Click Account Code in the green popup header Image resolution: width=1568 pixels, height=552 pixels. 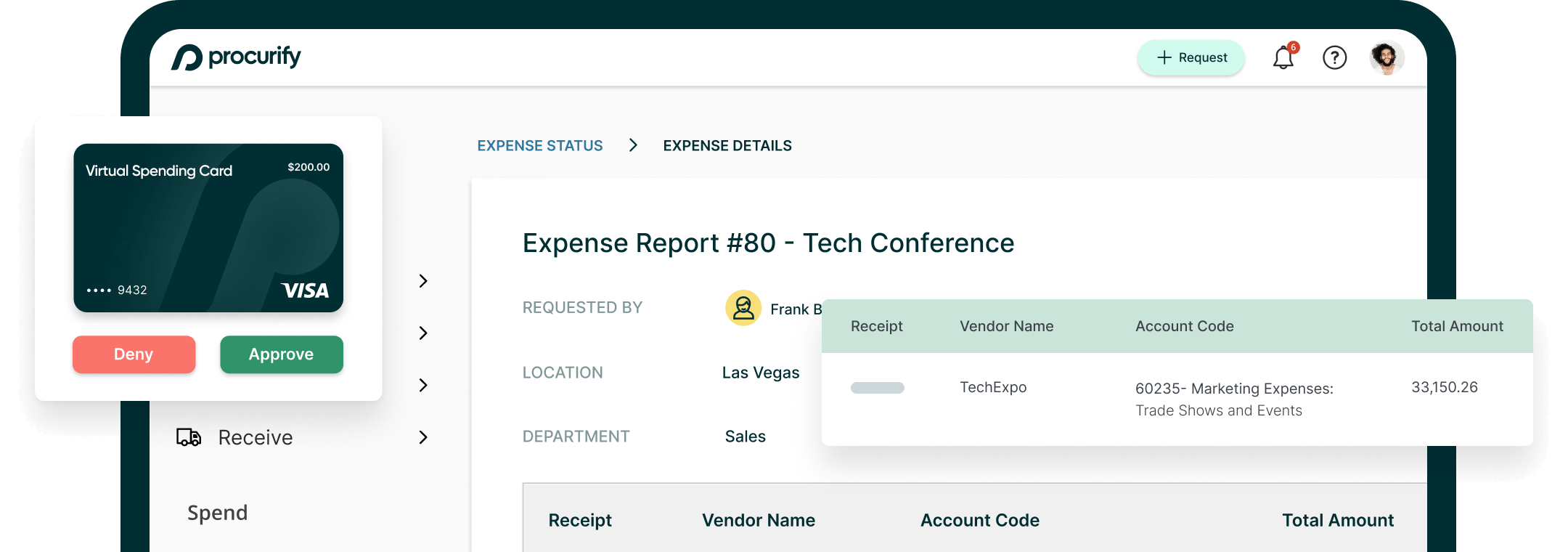(1185, 326)
